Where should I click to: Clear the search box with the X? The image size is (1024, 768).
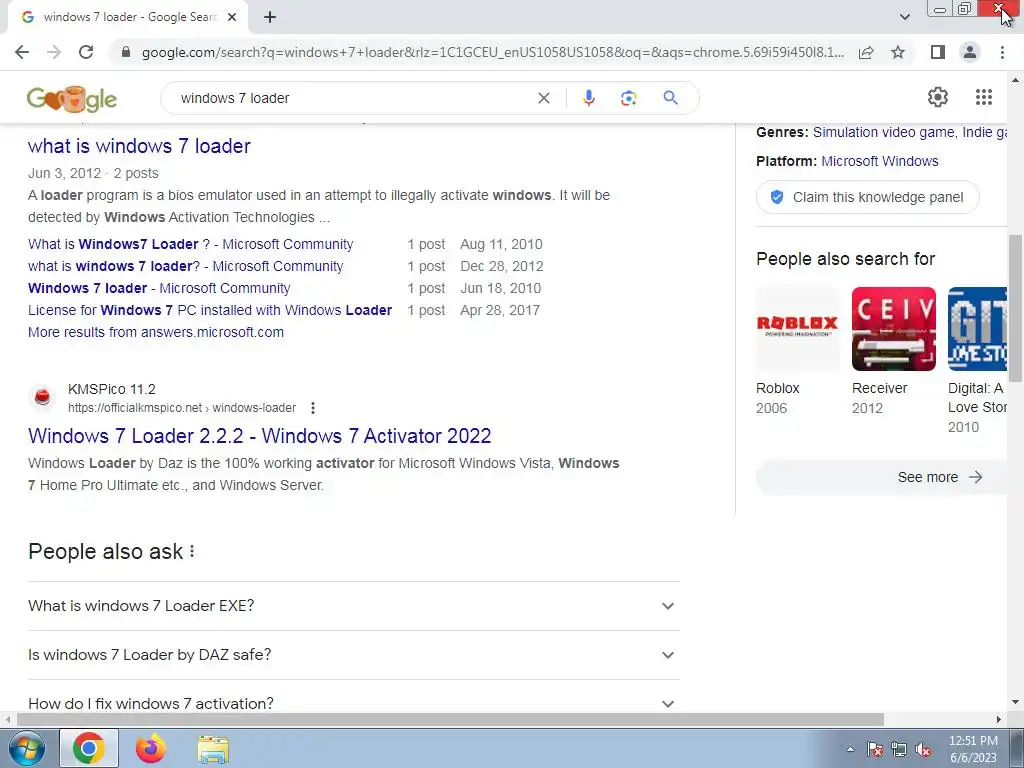[x=543, y=98]
